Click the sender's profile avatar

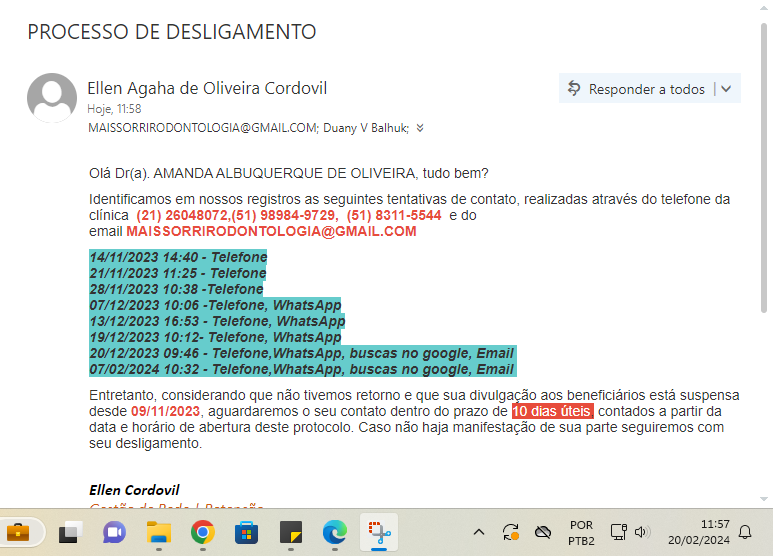pos(52,98)
